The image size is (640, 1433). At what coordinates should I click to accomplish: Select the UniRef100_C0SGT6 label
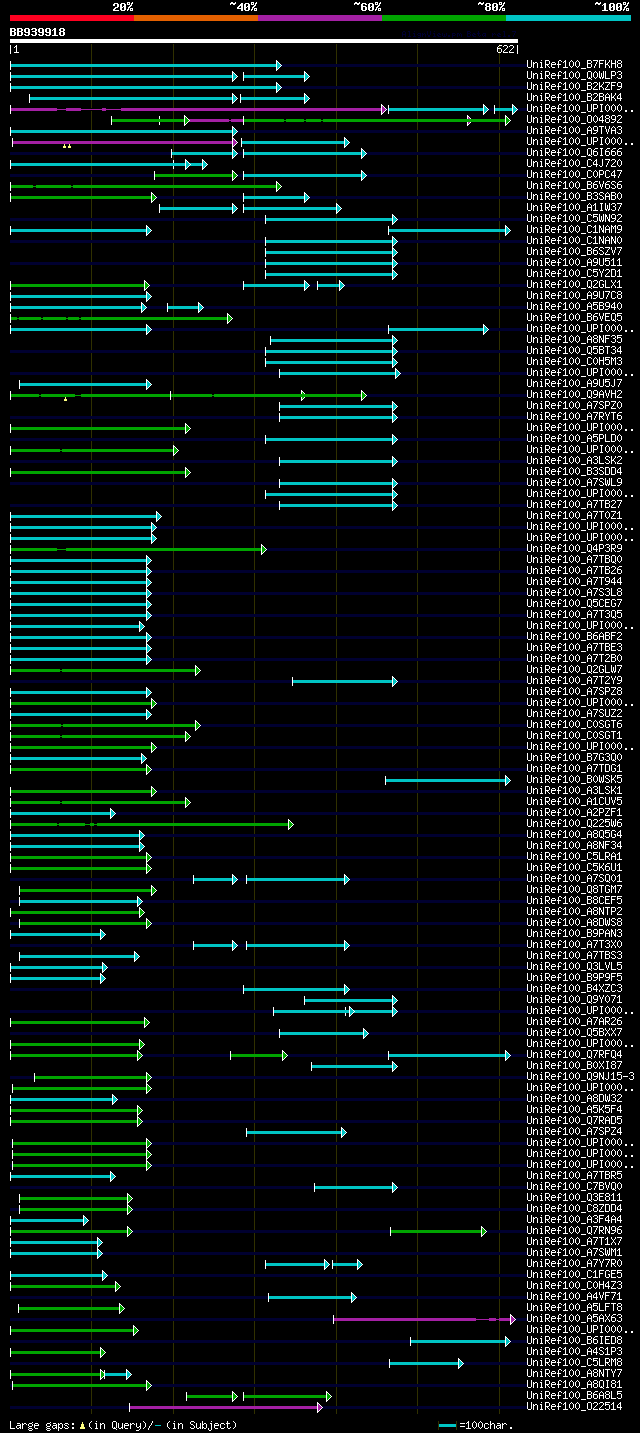pyautogui.click(x=574, y=725)
